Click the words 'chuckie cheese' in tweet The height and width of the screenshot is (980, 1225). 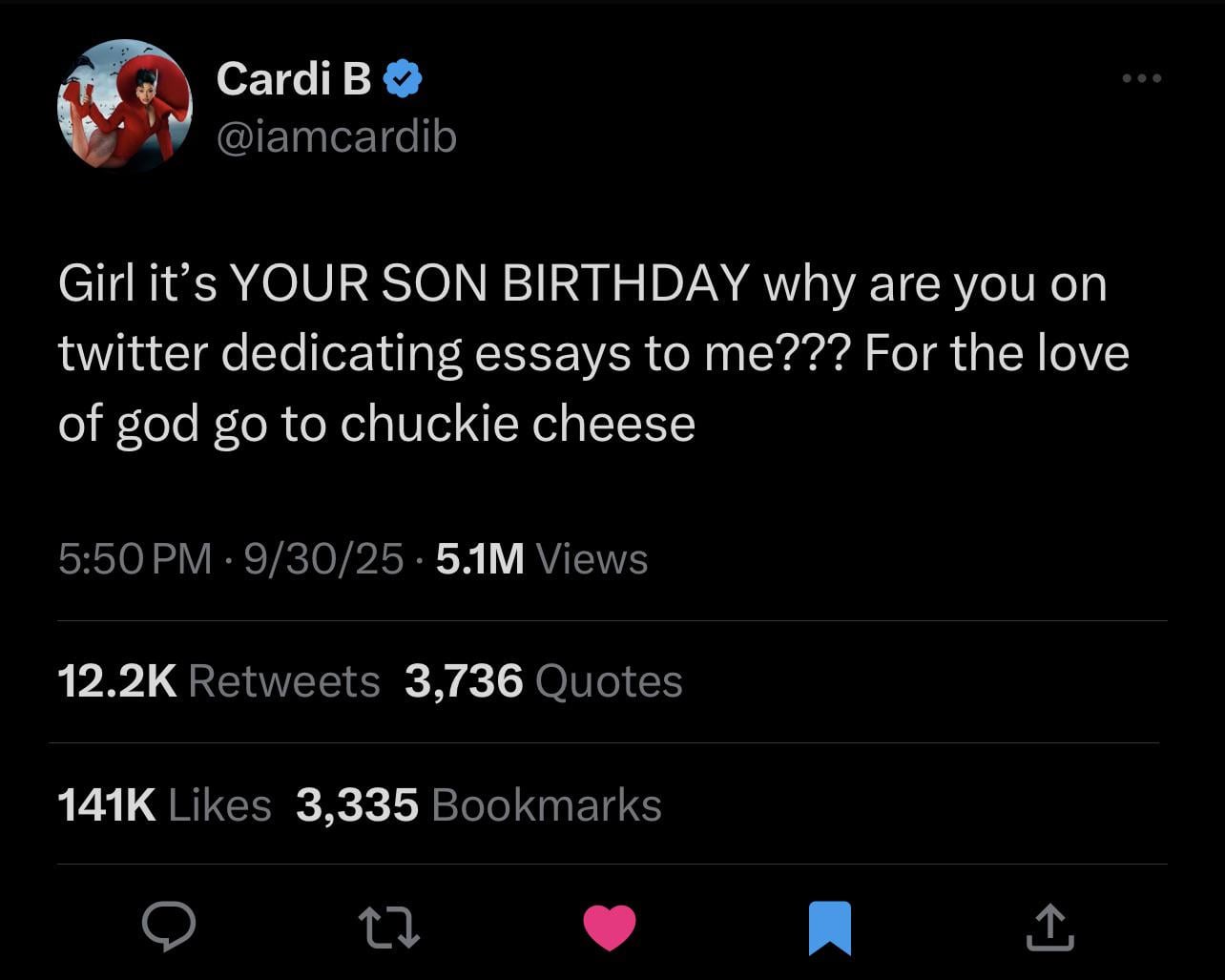tap(518, 423)
